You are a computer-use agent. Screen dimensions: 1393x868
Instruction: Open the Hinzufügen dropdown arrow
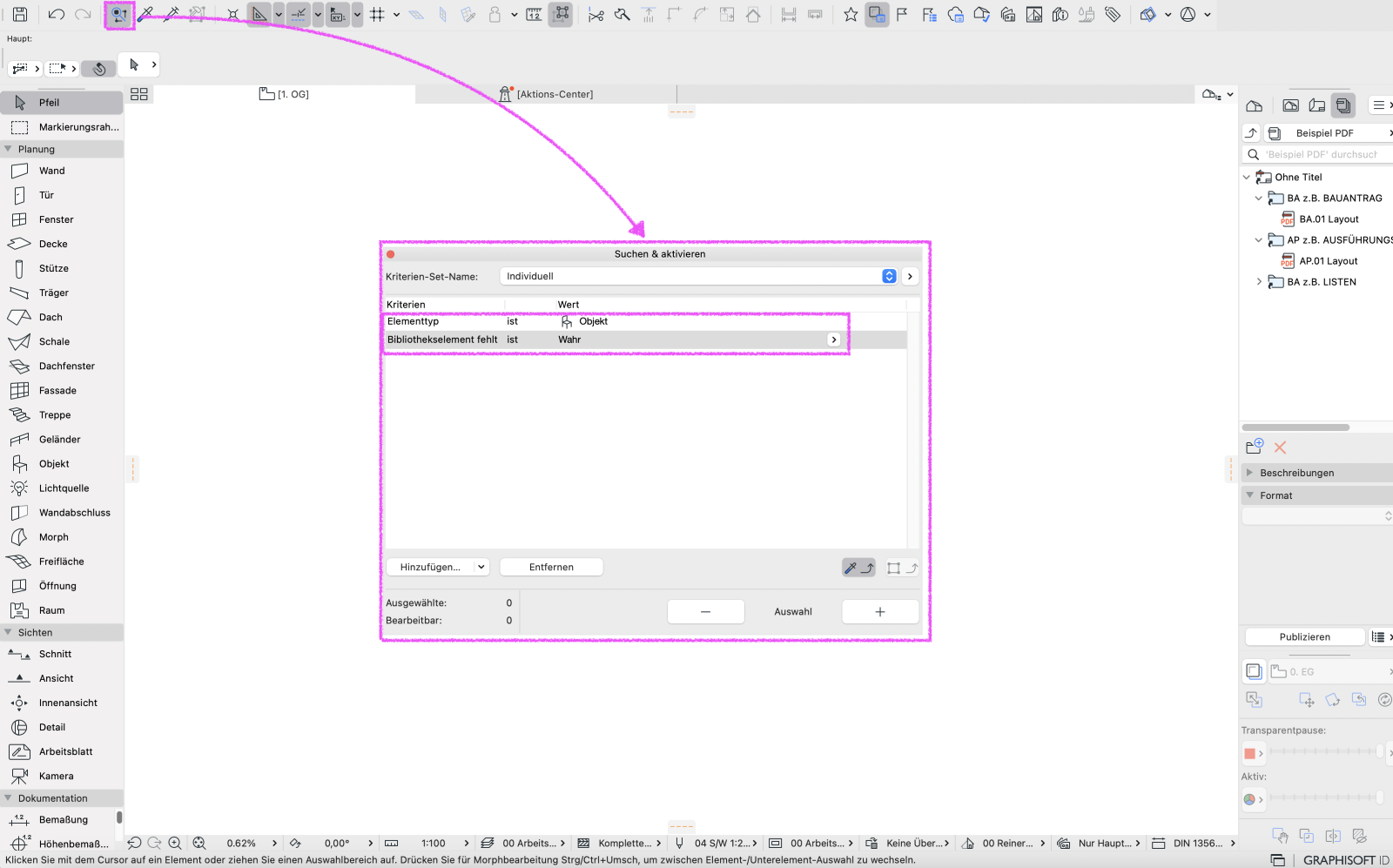(481, 567)
